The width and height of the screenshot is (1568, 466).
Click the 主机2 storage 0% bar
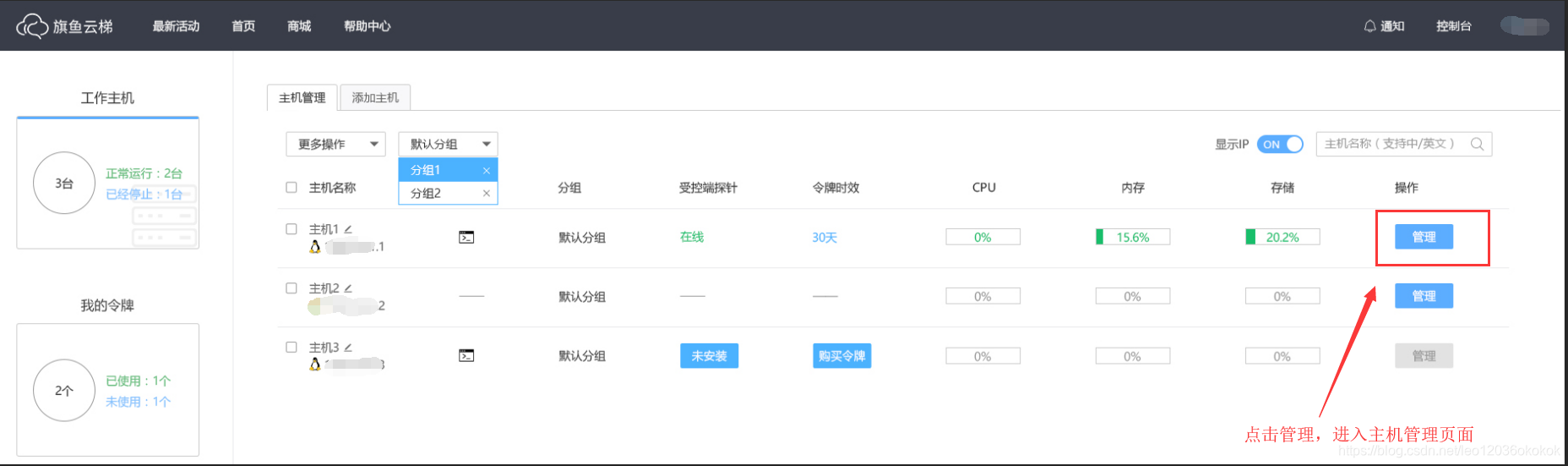(1282, 296)
